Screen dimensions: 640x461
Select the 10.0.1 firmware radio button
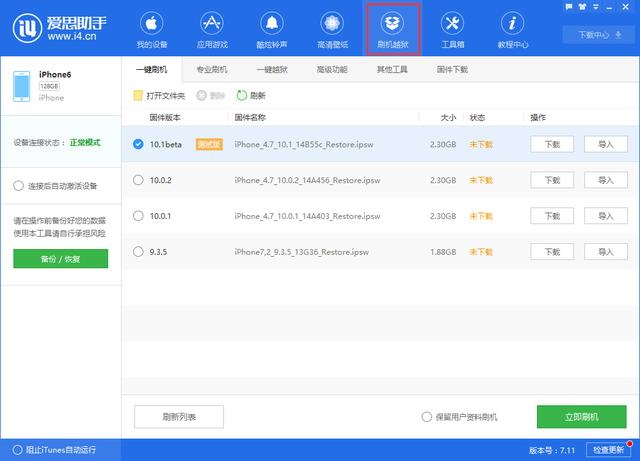[x=138, y=216]
